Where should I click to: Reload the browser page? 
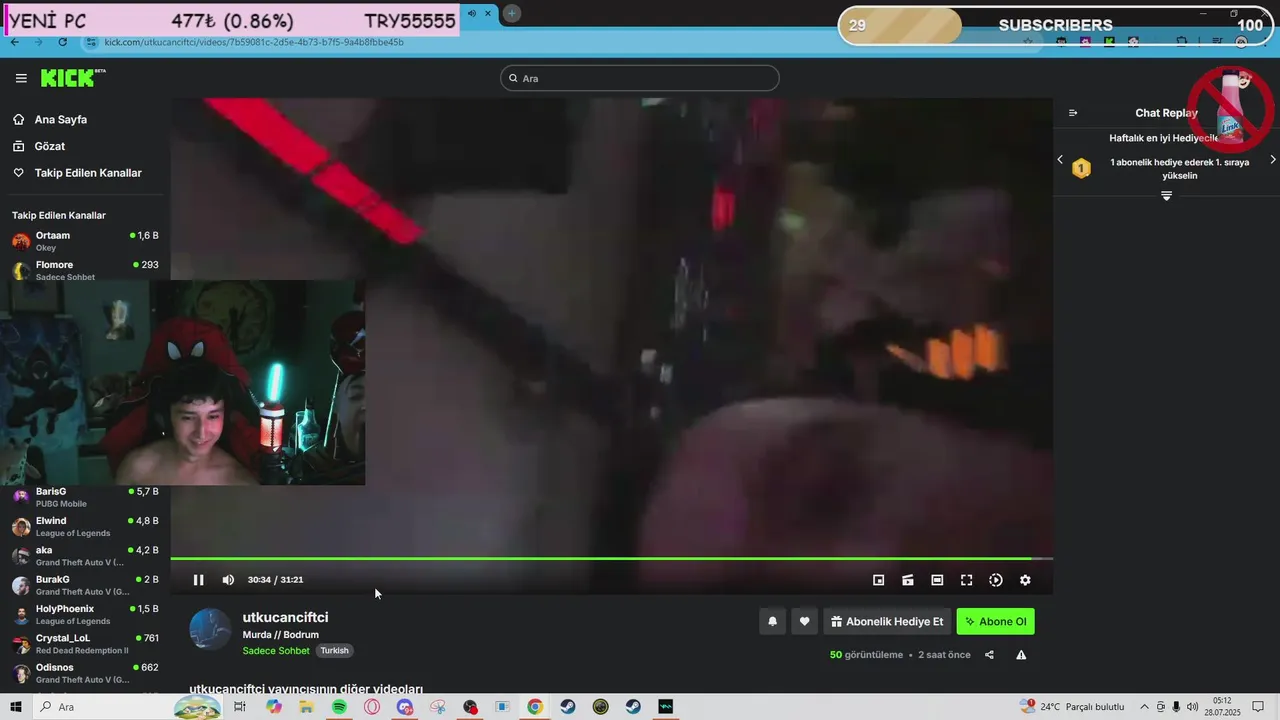(63, 42)
